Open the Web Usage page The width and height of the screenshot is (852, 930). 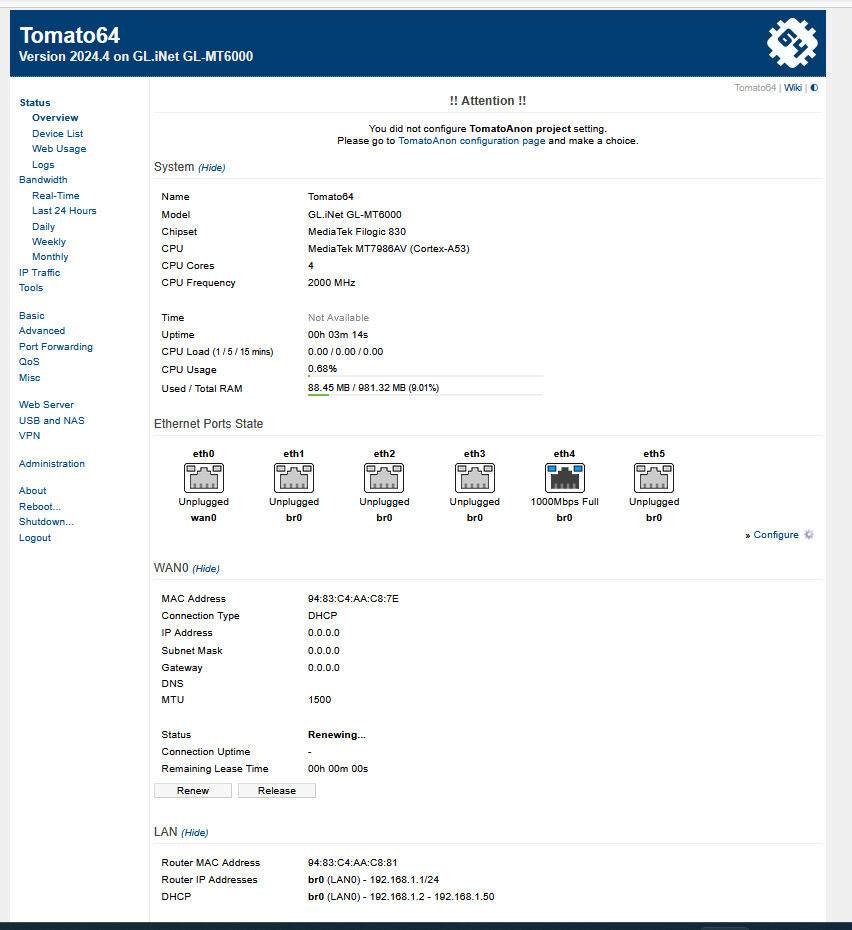coord(59,149)
